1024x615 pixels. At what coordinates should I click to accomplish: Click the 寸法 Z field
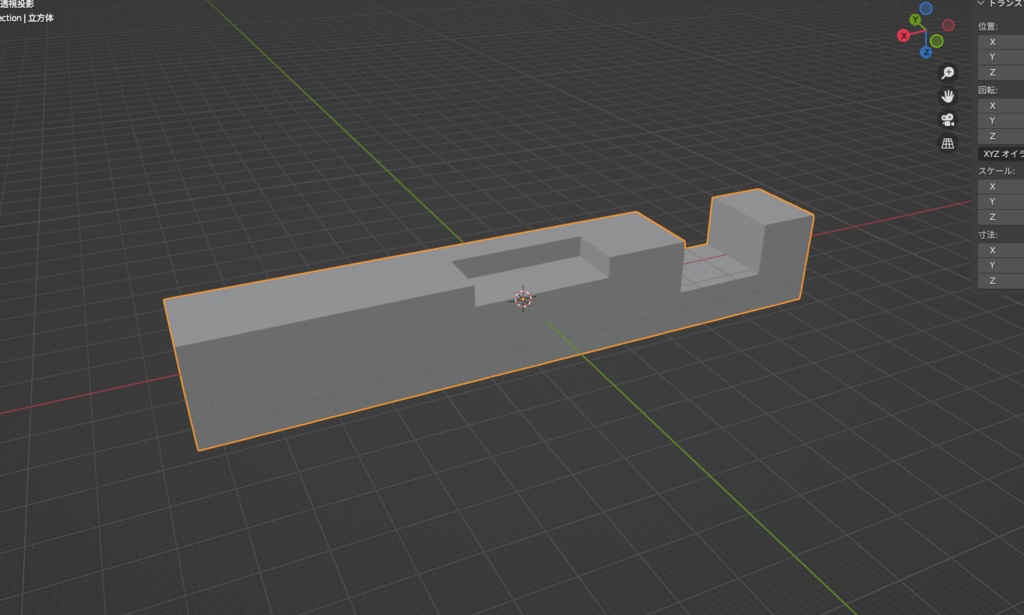[x=1001, y=281]
